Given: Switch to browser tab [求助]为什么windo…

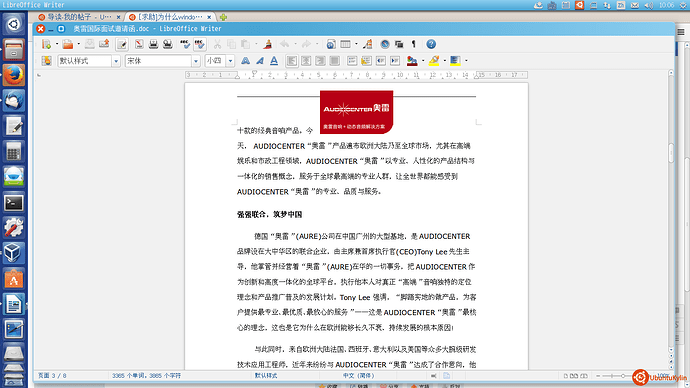Looking at the screenshot, I should 170,17.
